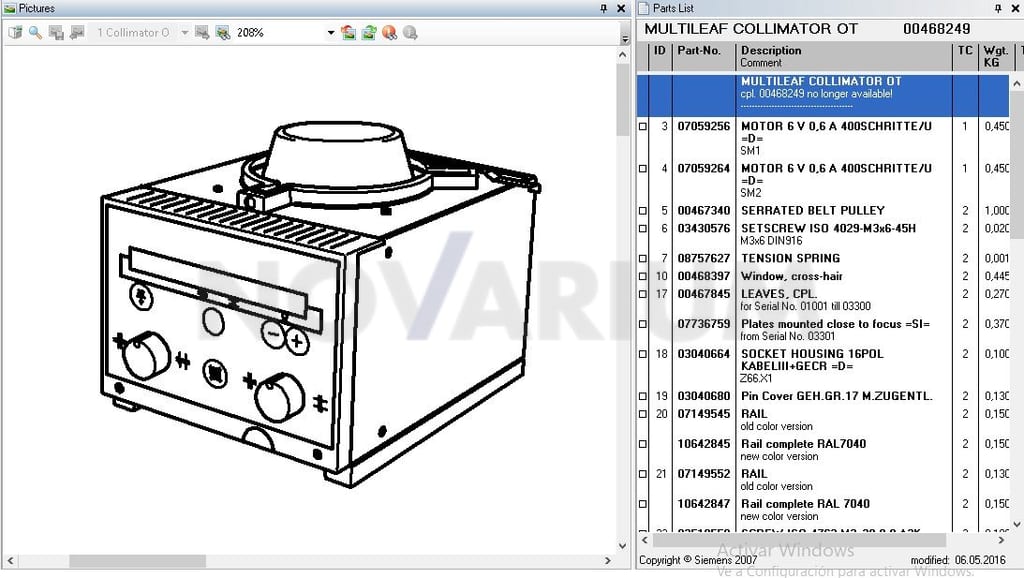The image size is (1024, 578).
Task: Click 'TENSION SPRING' description
Action: [790, 259]
